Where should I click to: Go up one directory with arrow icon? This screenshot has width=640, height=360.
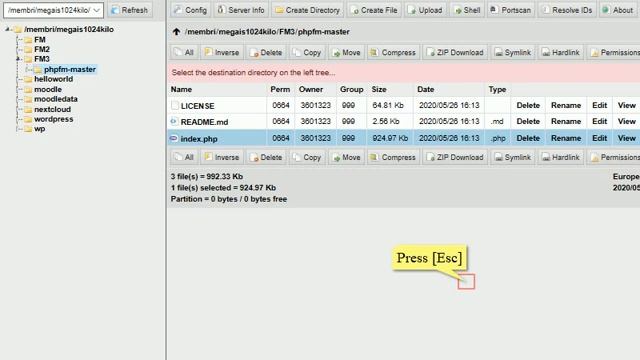176,31
